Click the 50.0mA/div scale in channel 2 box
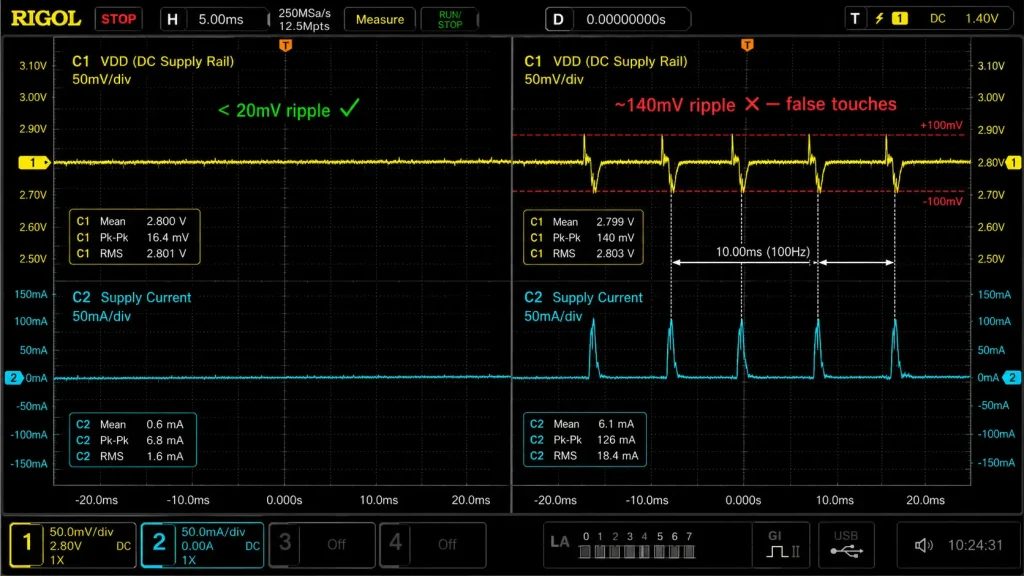This screenshot has height=576, width=1024. point(214,532)
